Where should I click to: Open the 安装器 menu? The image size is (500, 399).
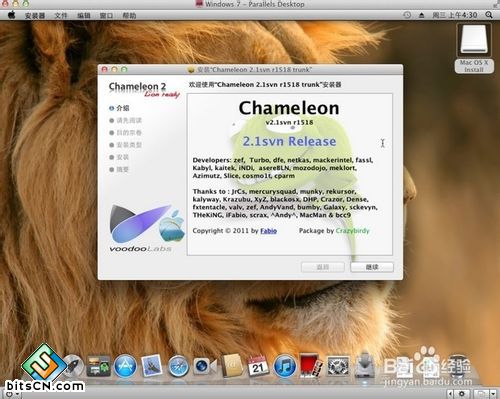click(x=35, y=15)
